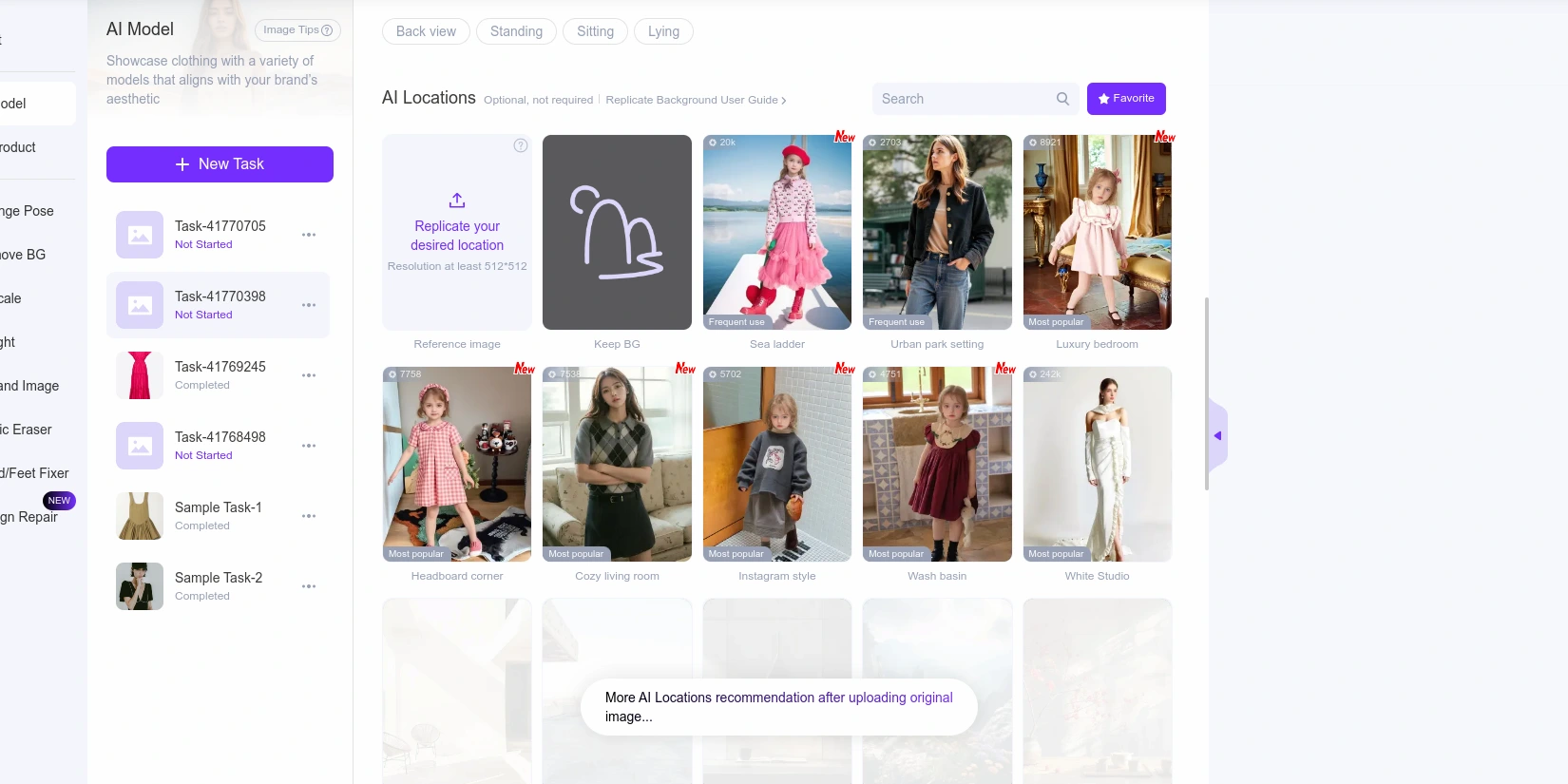Viewport: 1568px width, 784px height.
Task: Open the Design Repair sidebar item
Action: (x=30, y=517)
